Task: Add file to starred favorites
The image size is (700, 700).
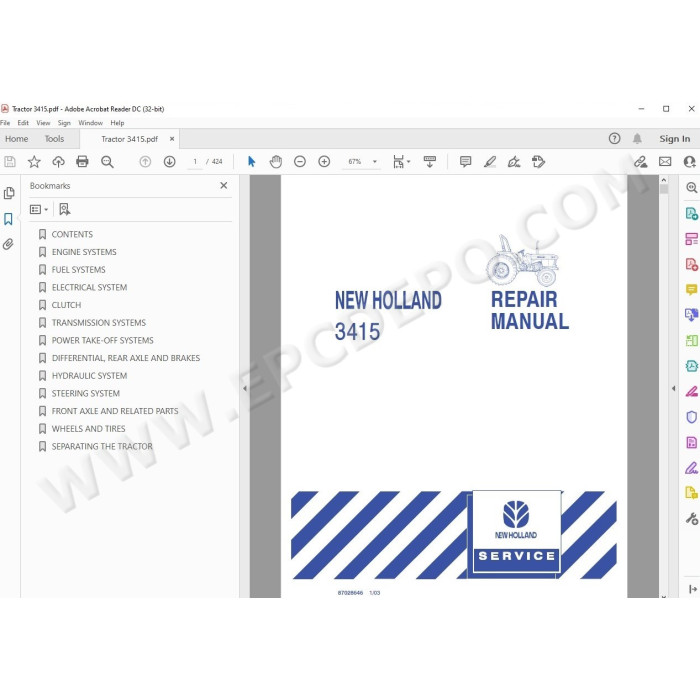Action: pyautogui.click(x=34, y=162)
